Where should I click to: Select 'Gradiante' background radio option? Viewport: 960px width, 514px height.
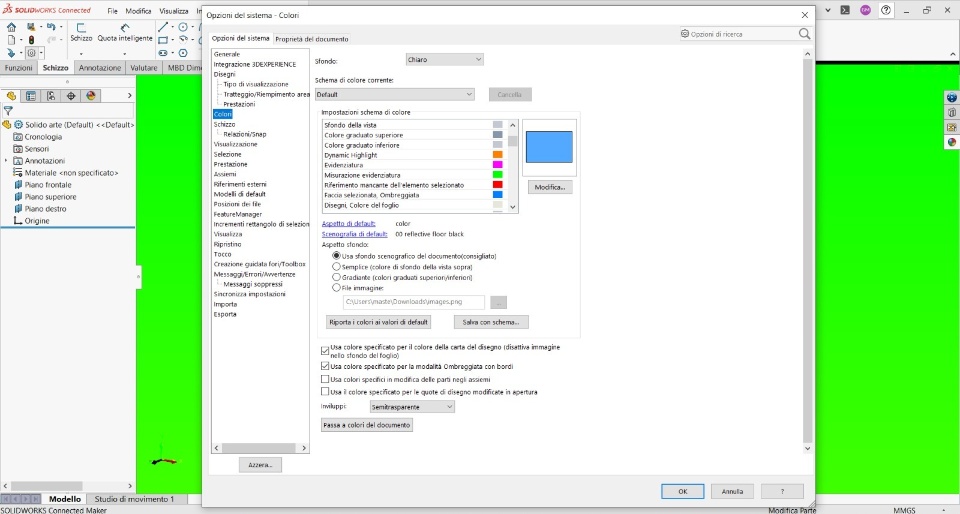click(x=336, y=277)
